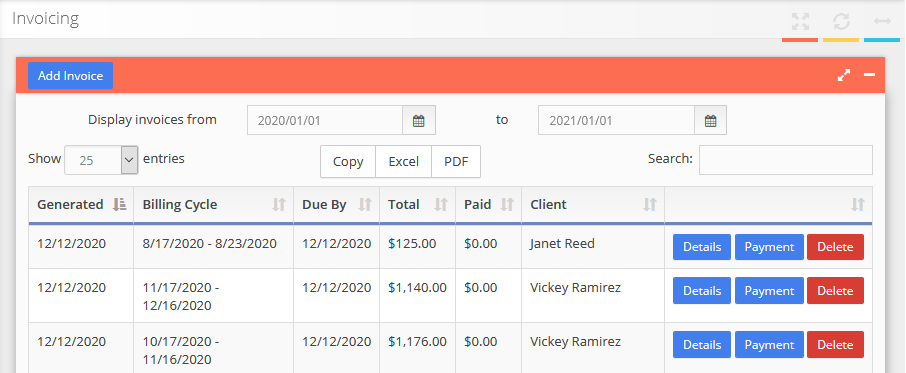This screenshot has height=373, width=906.
Task: Sort table by Paid column
Action: coord(488,204)
